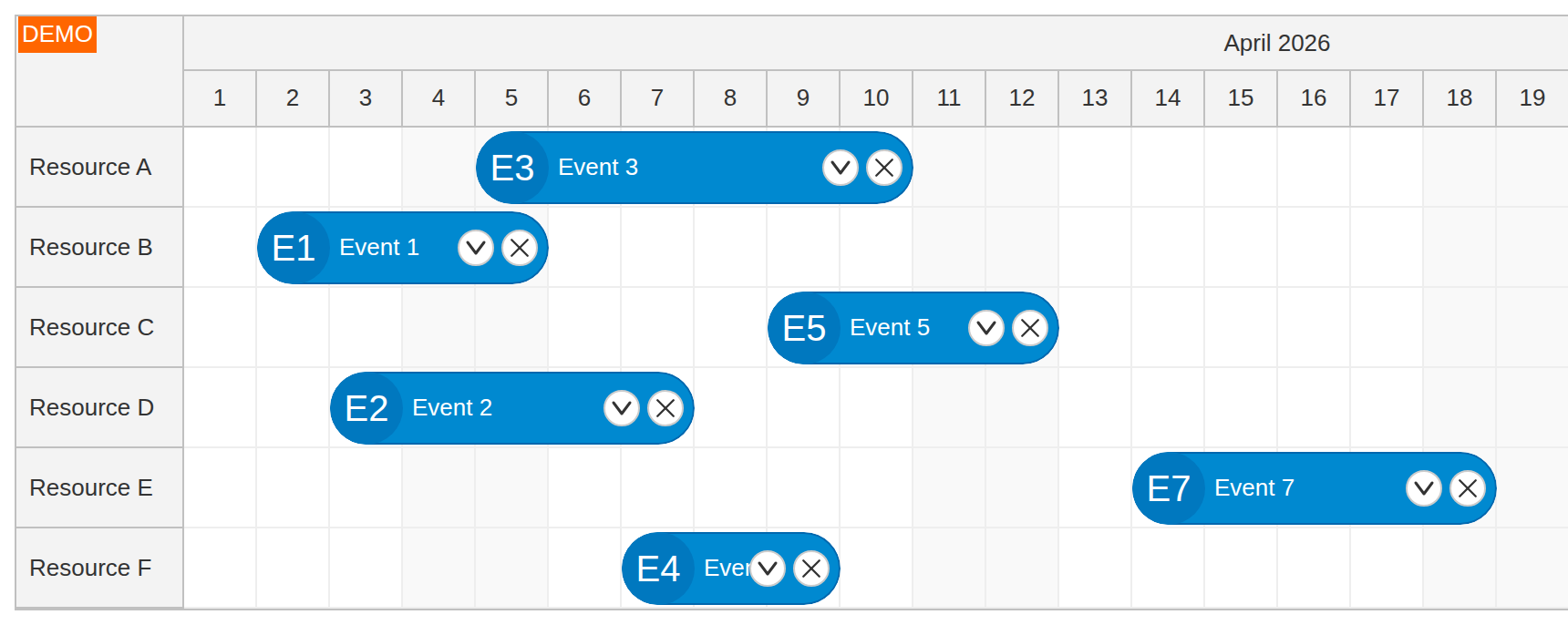
Task: Open the chevron dropdown on Event 5
Action: point(986,328)
